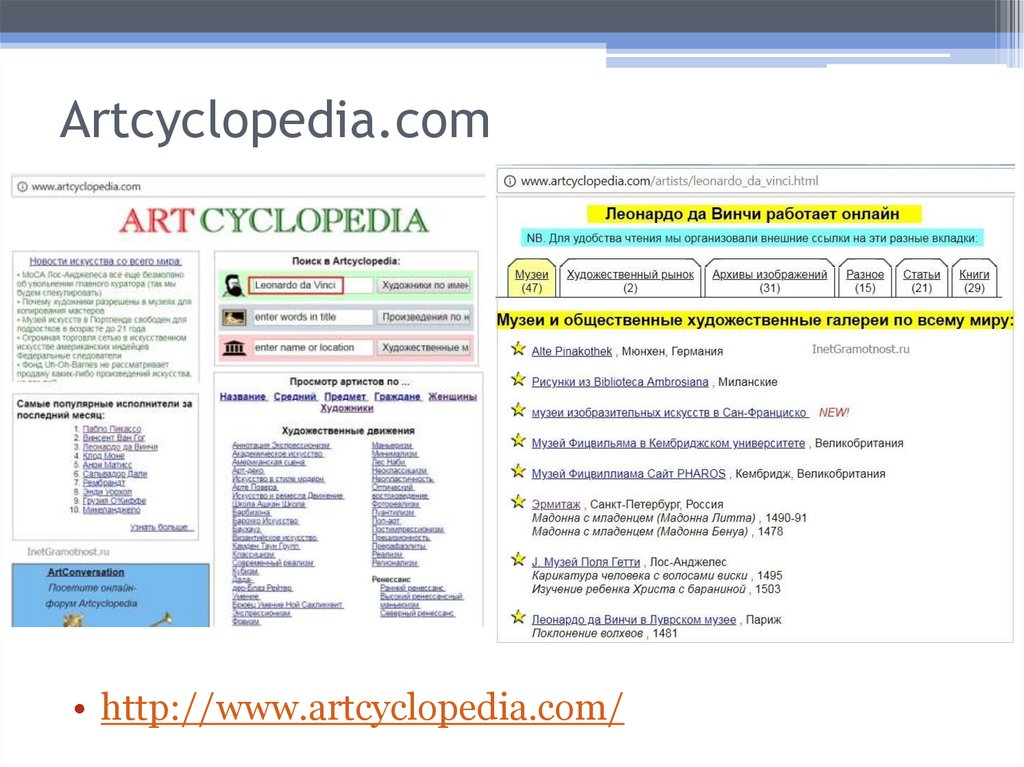Viewport: 1024px width, 767px height.
Task: Open the Женщины Художники link
Action: click(399, 402)
